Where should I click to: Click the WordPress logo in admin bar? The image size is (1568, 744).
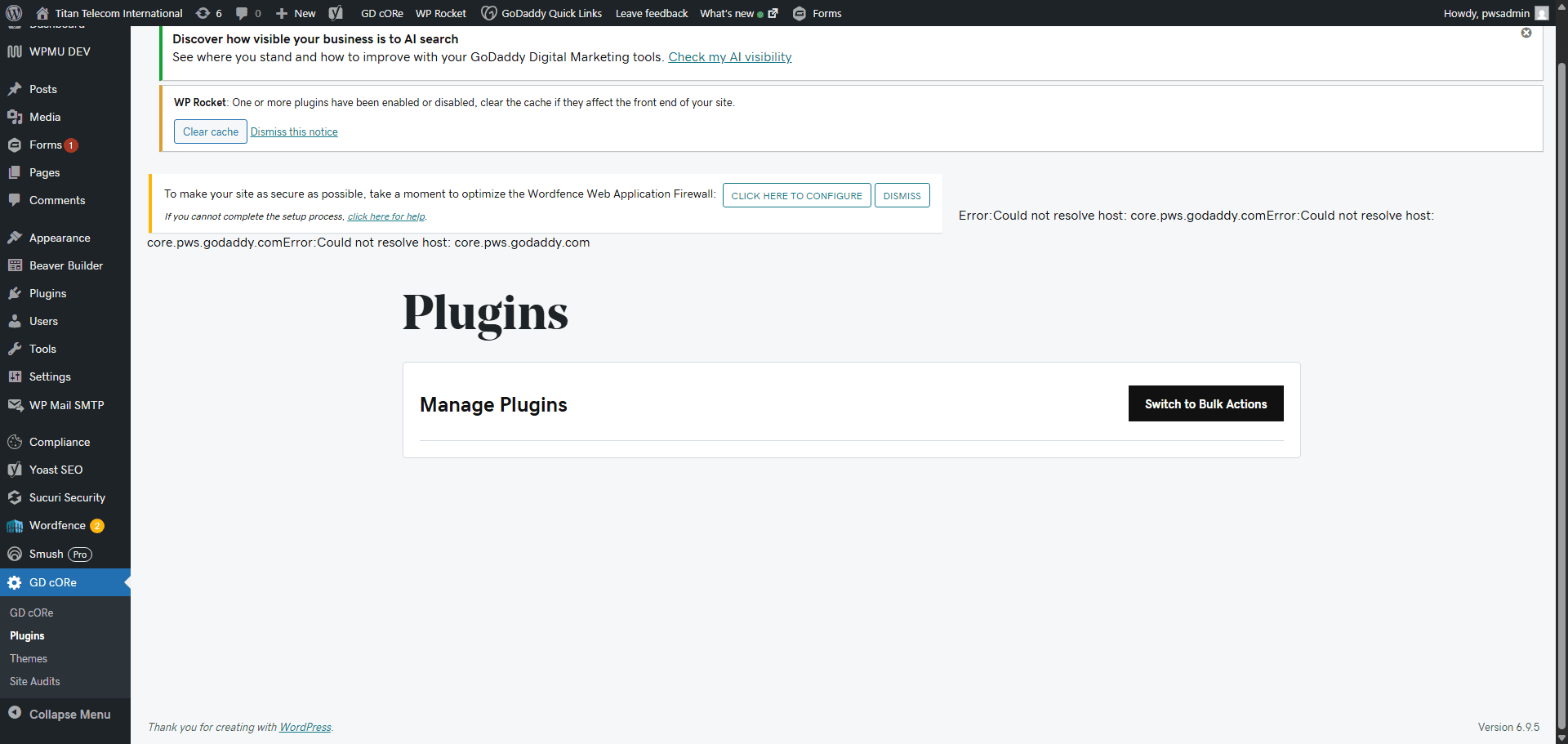[14, 13]
